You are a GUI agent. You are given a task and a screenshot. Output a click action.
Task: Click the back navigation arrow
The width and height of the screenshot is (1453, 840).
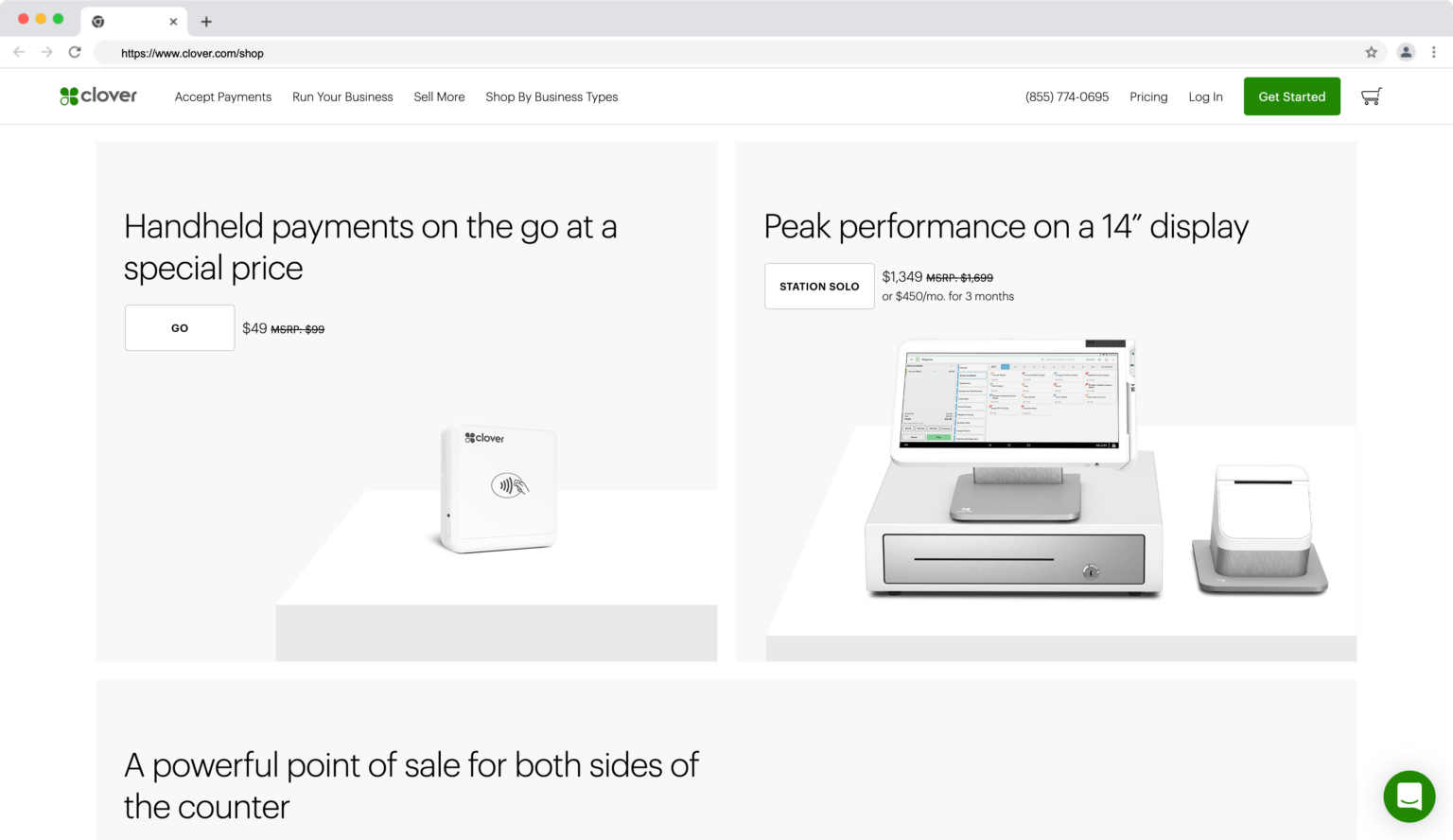point(19,52)
